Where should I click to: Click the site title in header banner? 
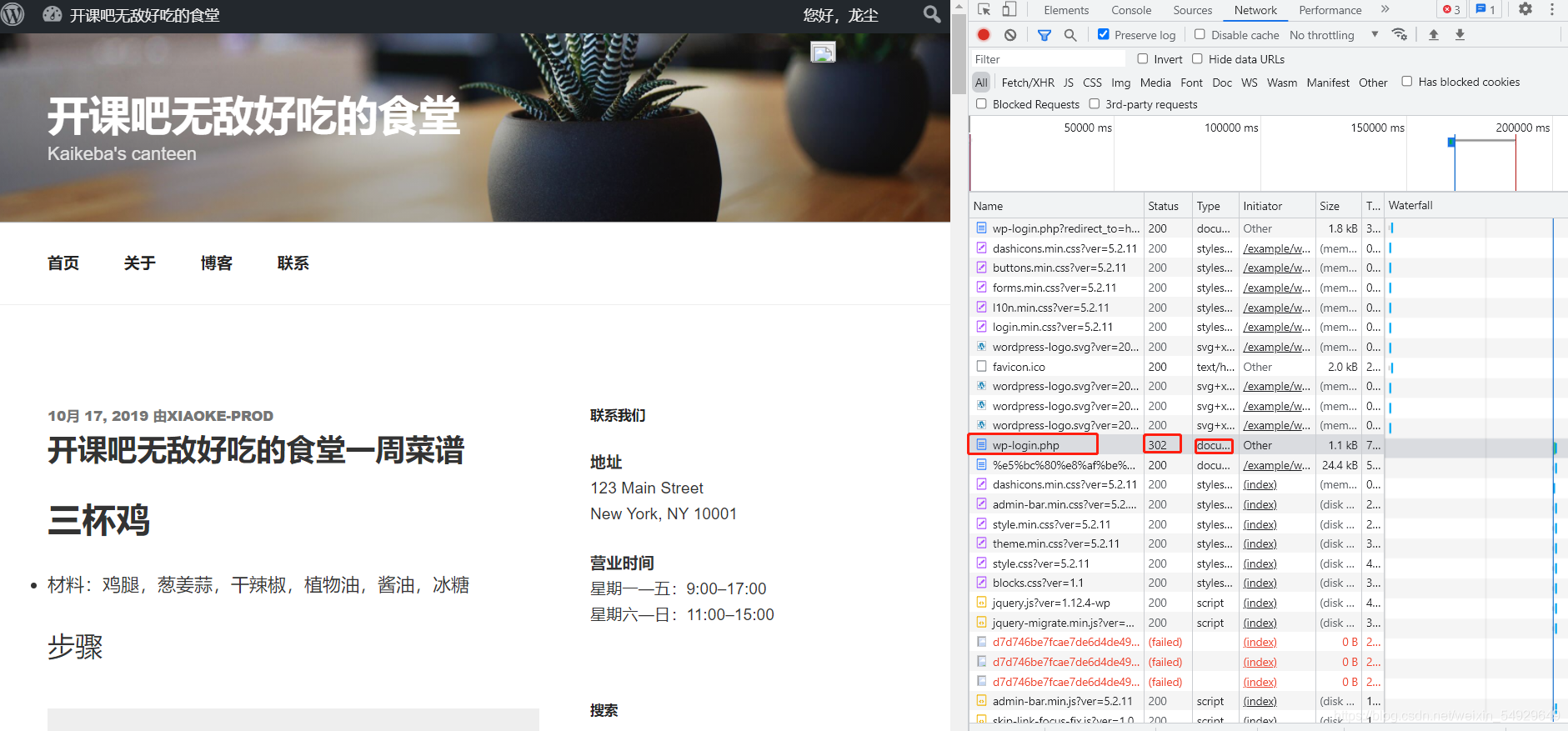253,116
